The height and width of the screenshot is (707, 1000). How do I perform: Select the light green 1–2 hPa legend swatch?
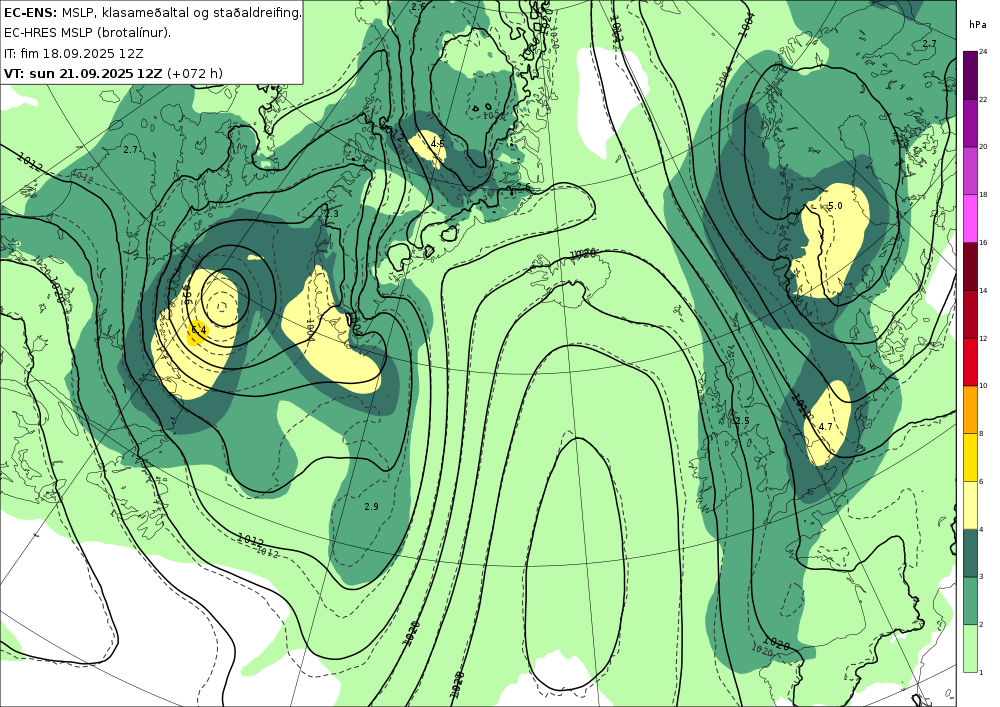point(970,648)
